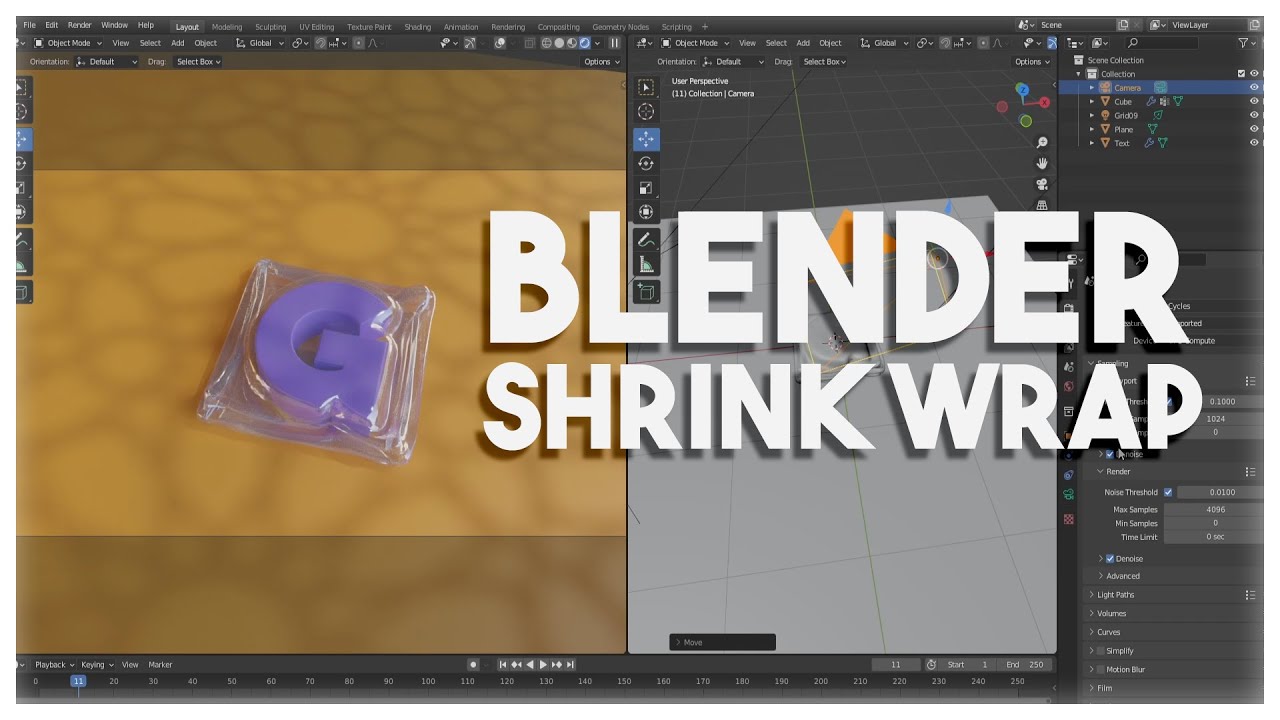Open Options dropdown in right viewport
The height and width of the screenshot is (720, 1280).
[x=1031, y=62]
